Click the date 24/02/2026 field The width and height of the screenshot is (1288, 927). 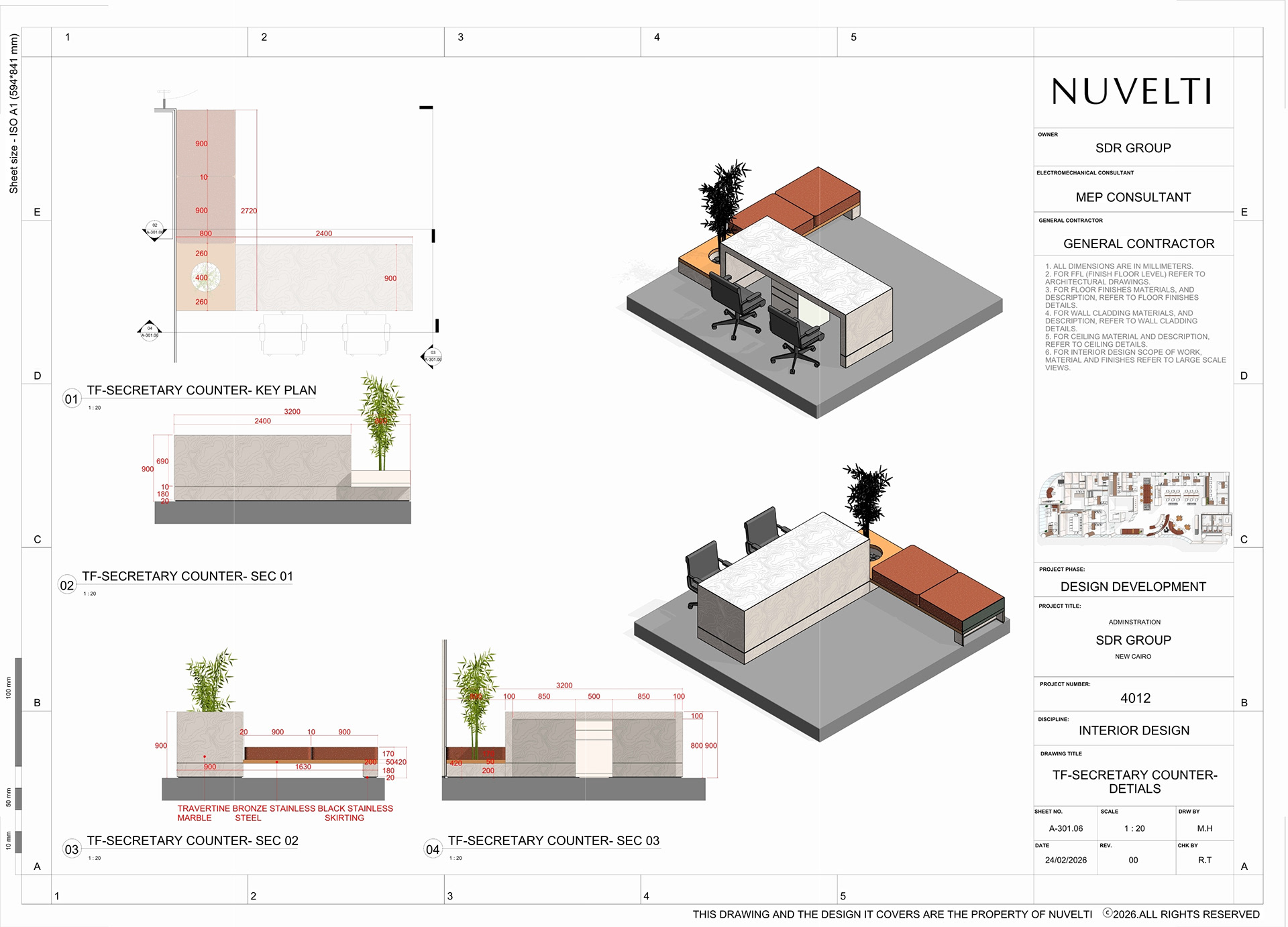click(x=1065, y=860)
